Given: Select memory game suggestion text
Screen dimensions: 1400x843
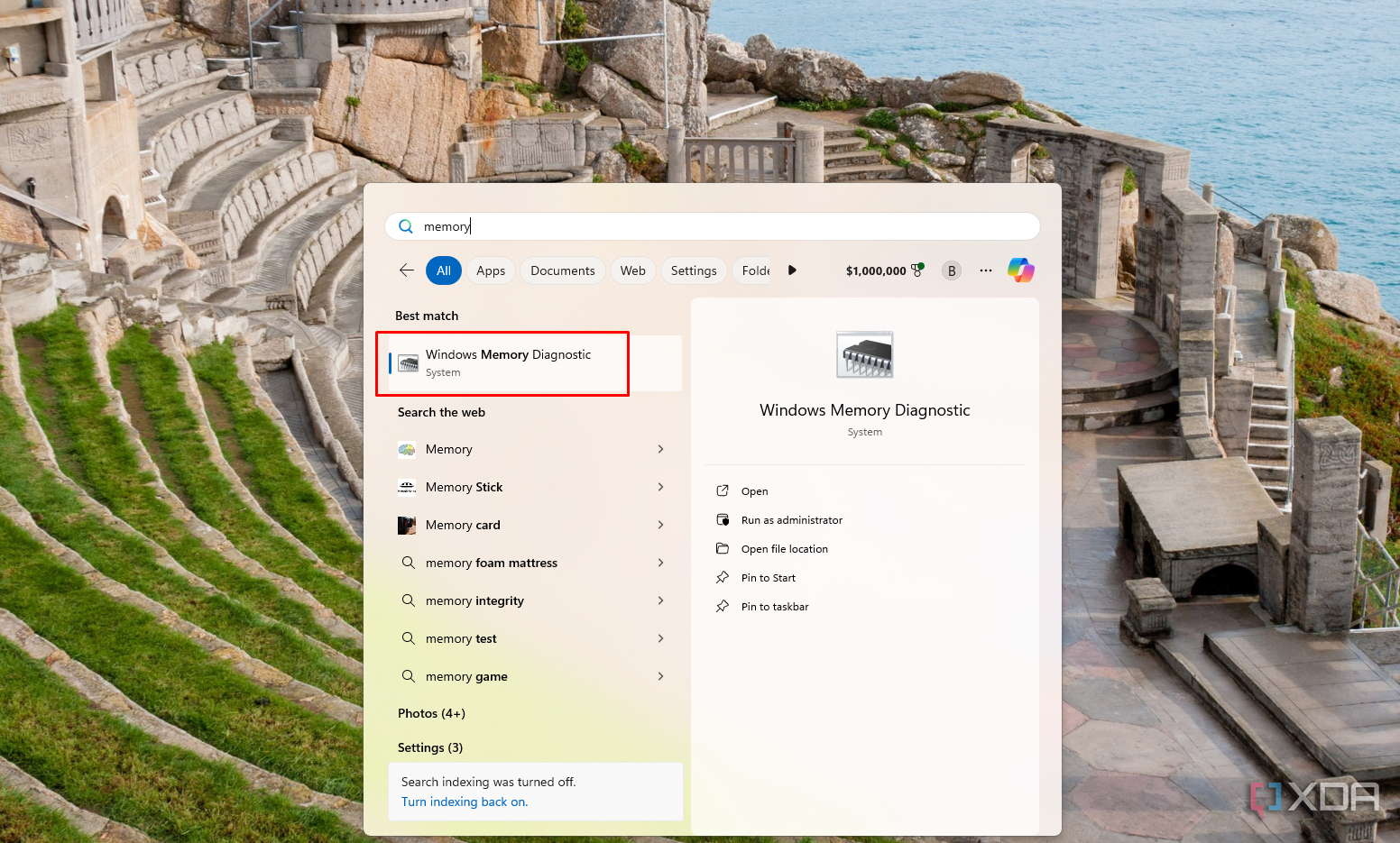Looking at the screenshot, I should coord(466,676).
